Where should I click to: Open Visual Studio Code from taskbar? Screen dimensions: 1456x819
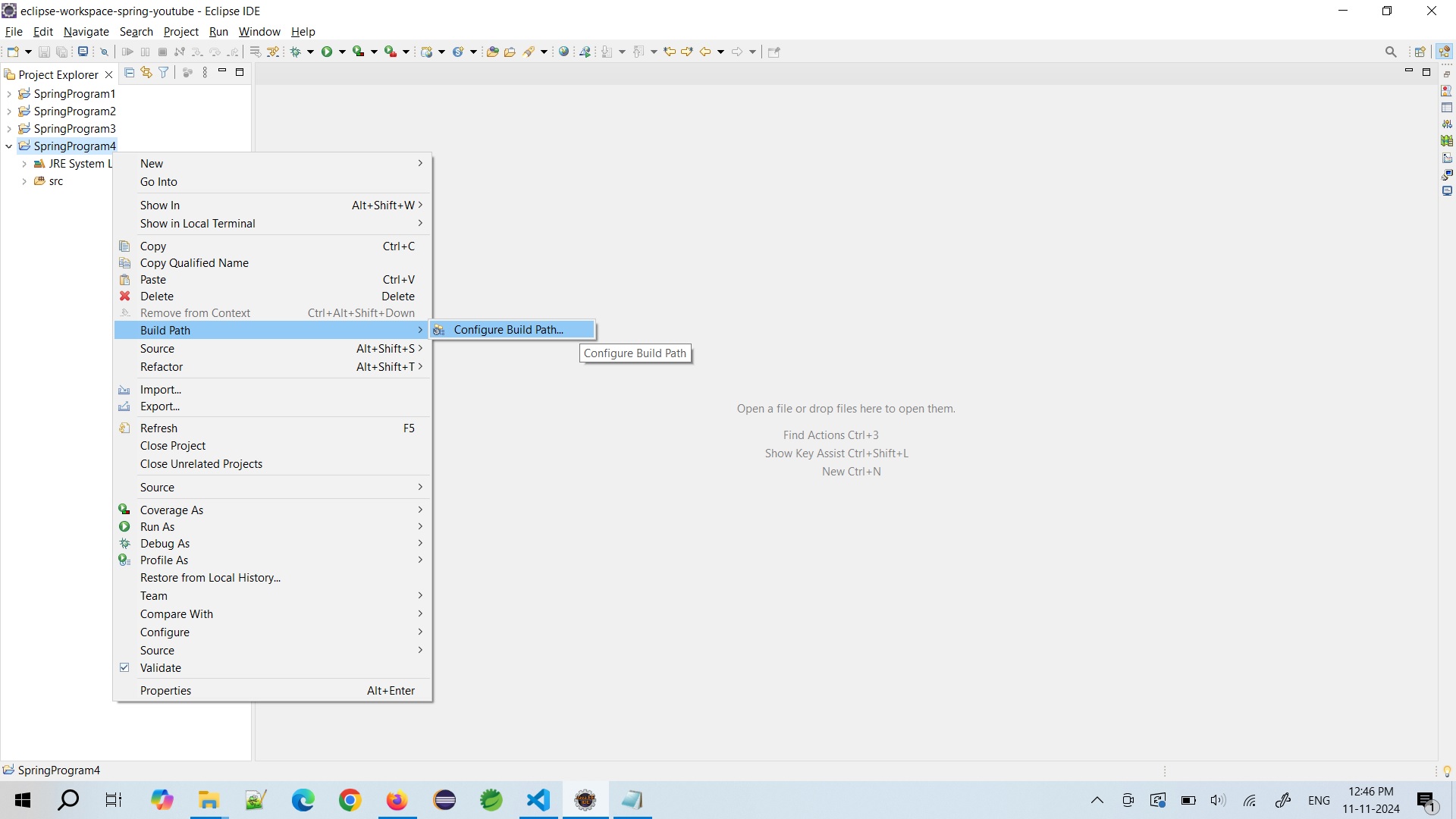point(538,800)
